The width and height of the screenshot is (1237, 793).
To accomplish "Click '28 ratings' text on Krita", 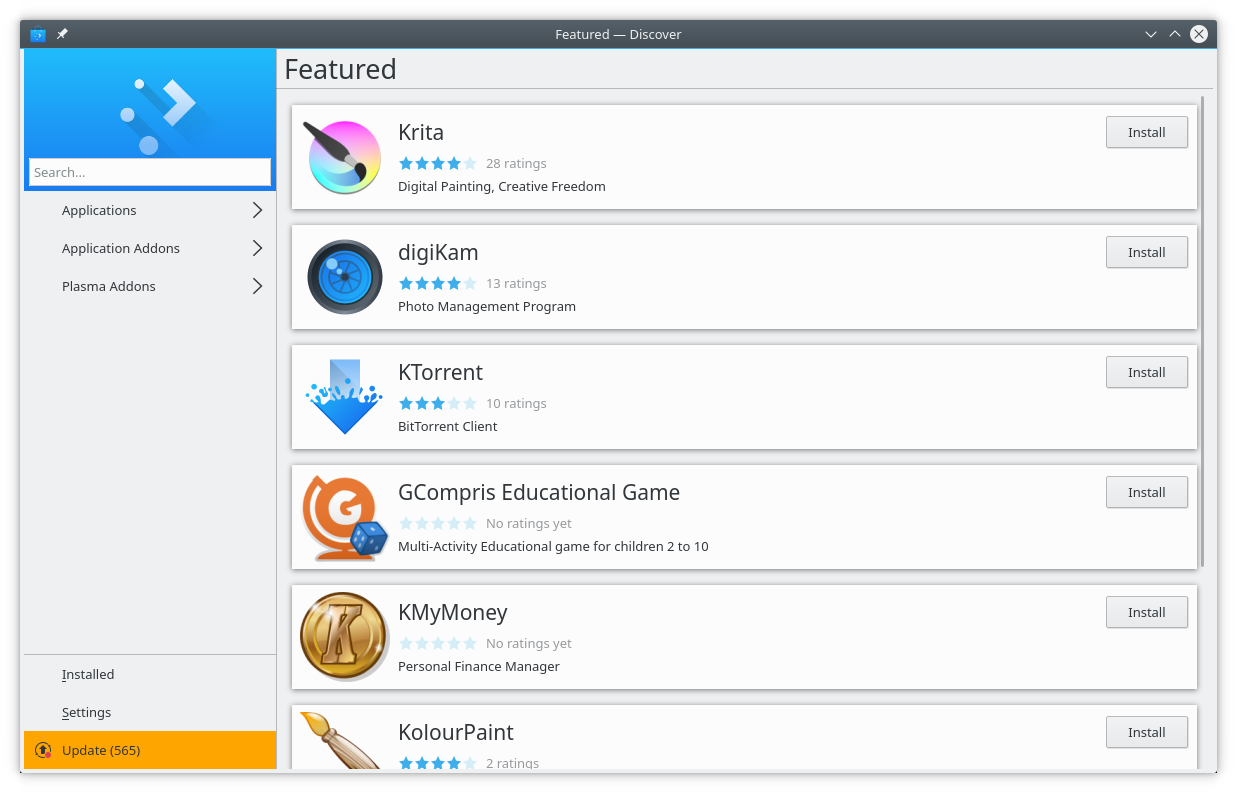I will coord(516,163).
